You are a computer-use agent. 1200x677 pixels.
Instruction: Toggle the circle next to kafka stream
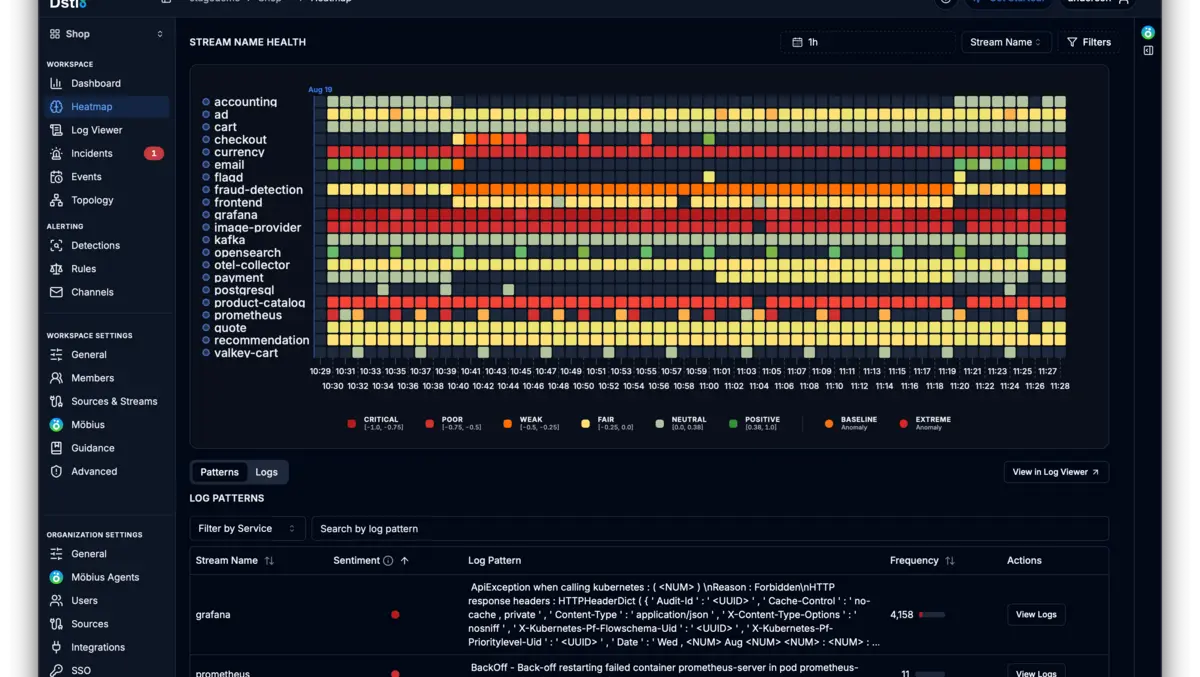tap(206, 240)
